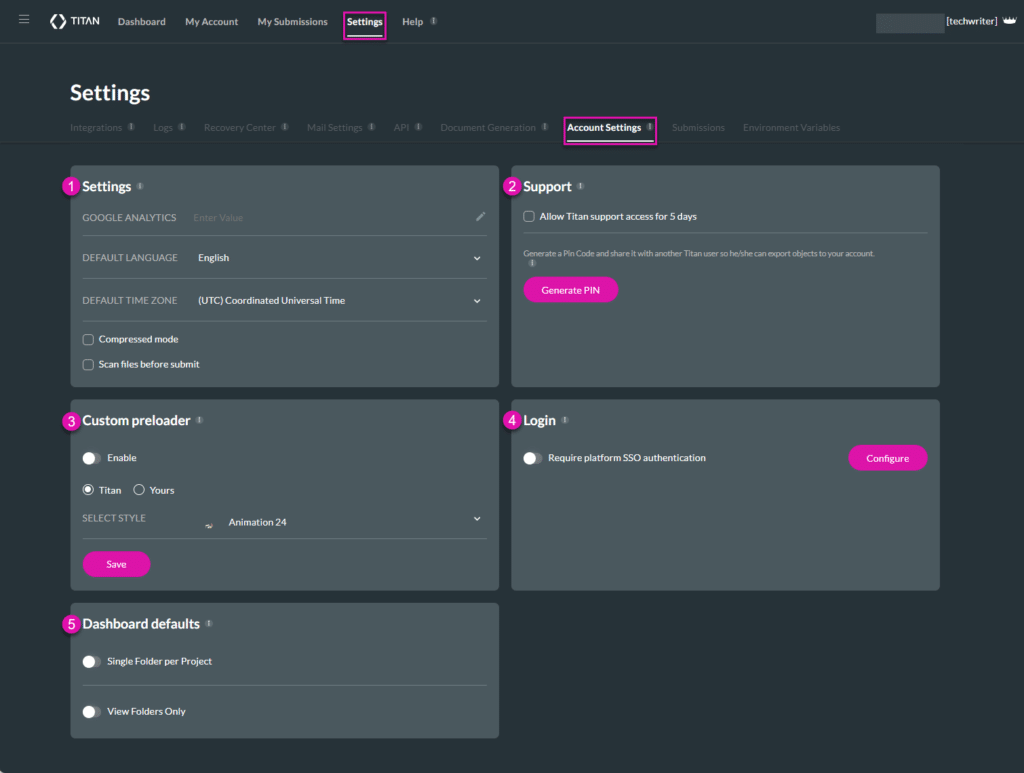Switch to the Environment Variables tab

791,127
